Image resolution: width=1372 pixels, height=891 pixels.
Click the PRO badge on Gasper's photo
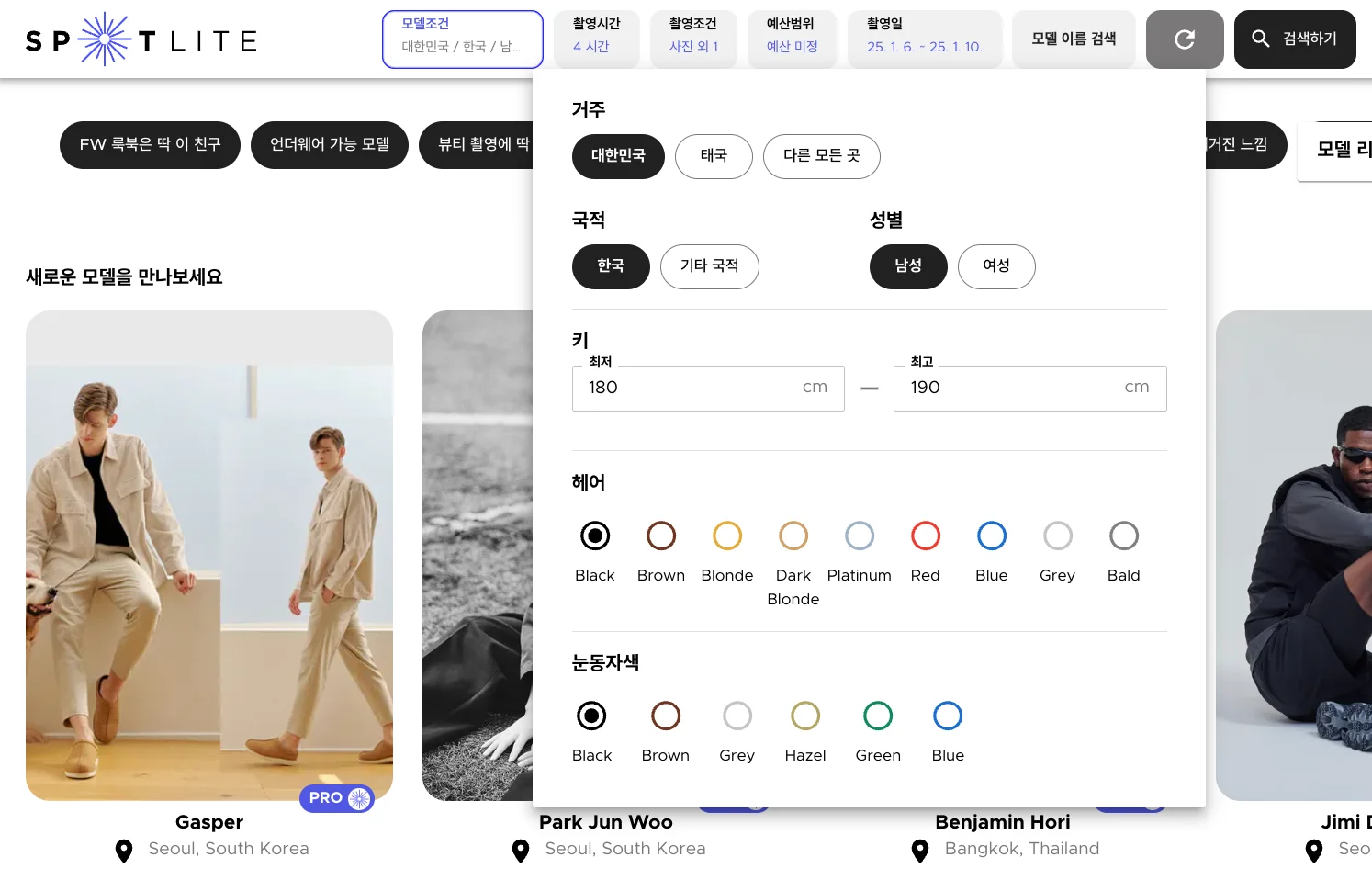tap(337, 798)
